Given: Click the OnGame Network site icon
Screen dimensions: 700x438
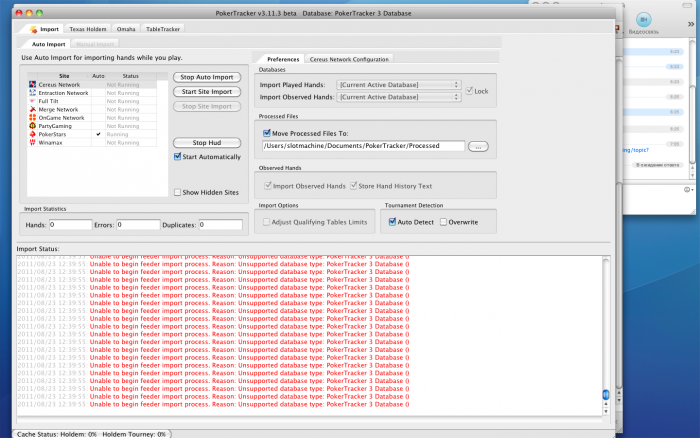Looking at the screenshot, I should pos(32,118).
